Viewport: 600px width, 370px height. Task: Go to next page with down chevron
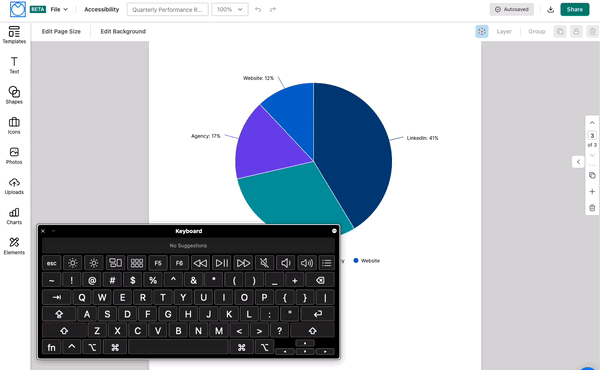click(592, 155)
